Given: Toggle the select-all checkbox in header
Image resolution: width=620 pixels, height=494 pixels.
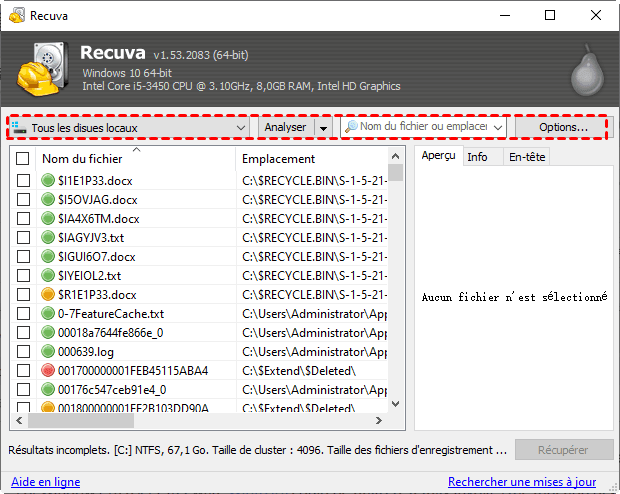Looking at the screenshot, I should point(23,159).
